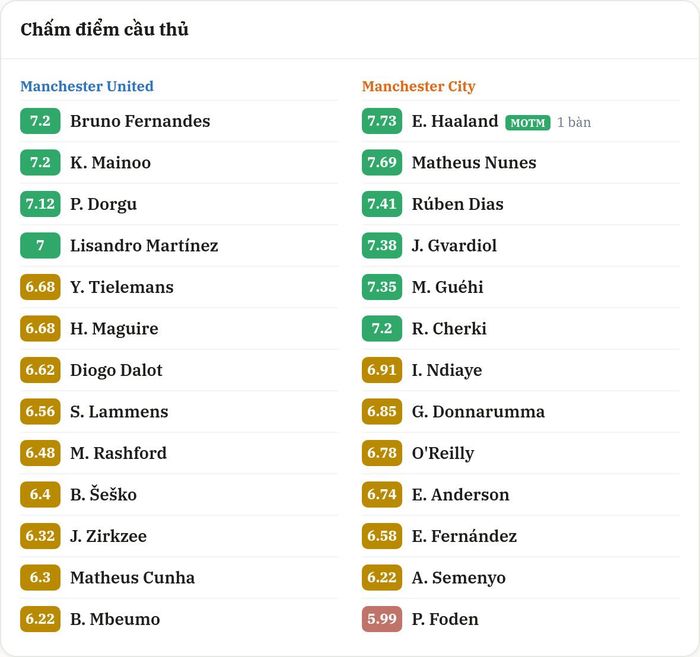The height and width of the screenshot is (657, 700).
Task: Click the 6.91 rating badge for I. Ndiaye
Action: [382, 370]
